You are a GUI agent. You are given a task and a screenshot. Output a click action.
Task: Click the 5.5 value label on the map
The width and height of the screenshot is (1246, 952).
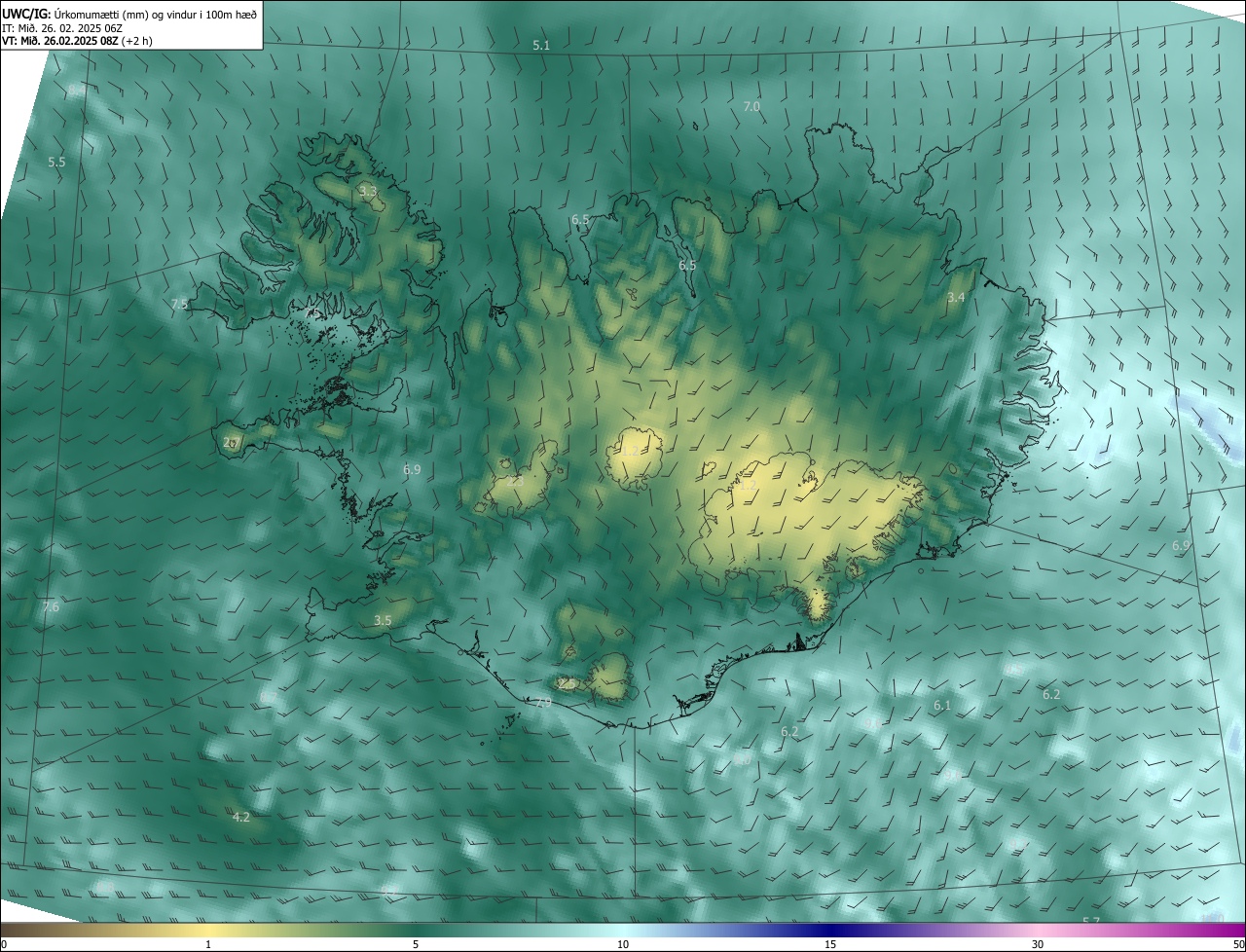point(56,162)
